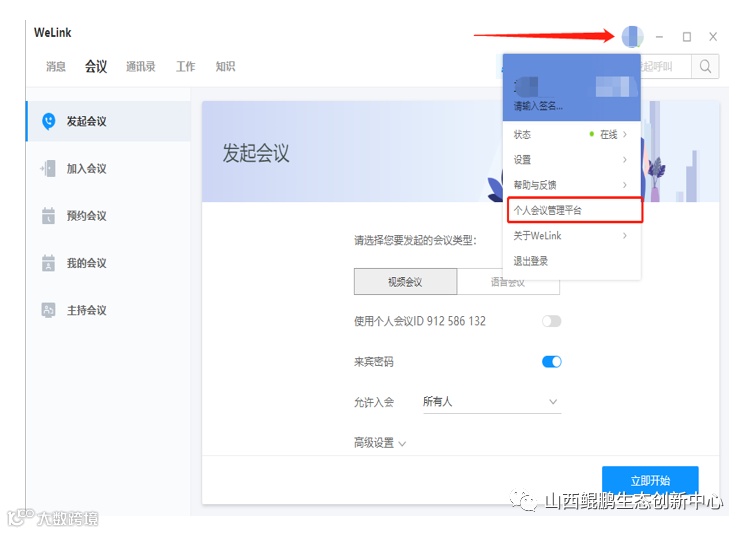
Task: Click the 立即开始 button
Action: coord(650,481)
